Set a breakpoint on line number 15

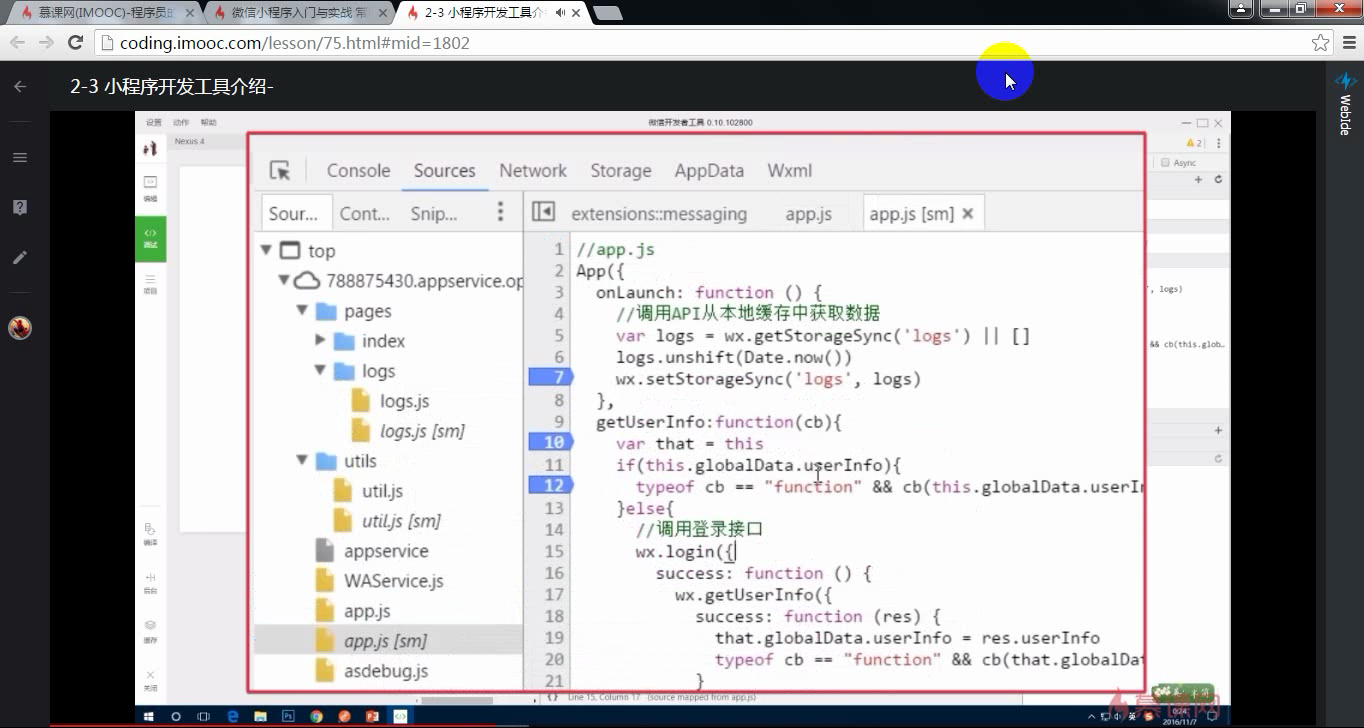[x=554, y=551]
